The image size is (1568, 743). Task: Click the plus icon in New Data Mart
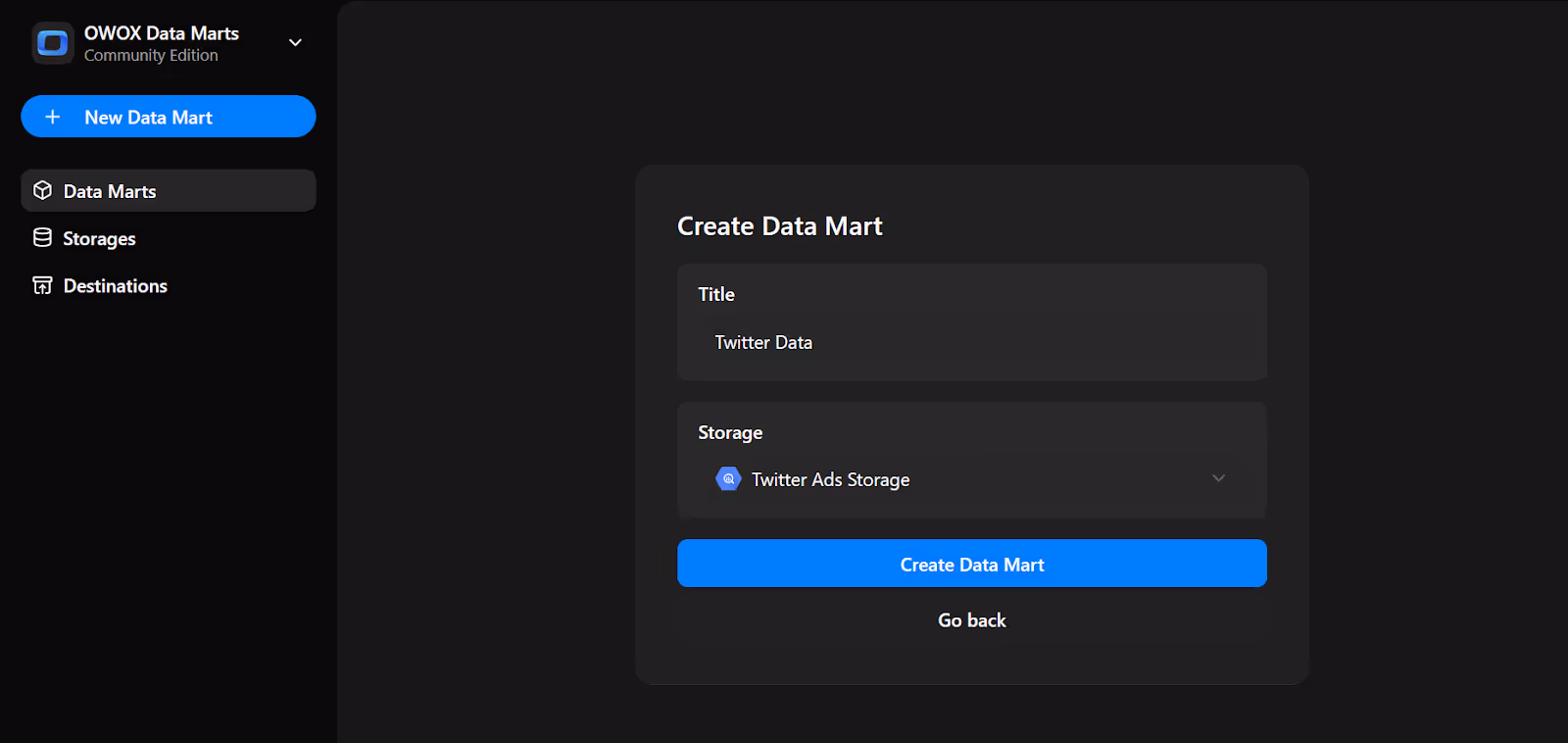(x=53, y=117)
